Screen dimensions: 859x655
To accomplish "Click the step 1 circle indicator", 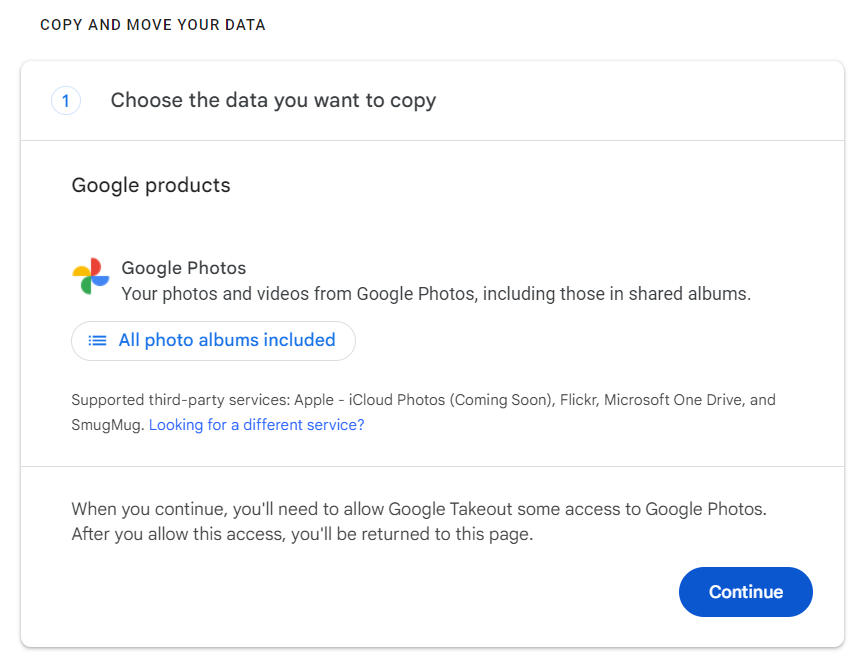I will (x=66, y=101).
